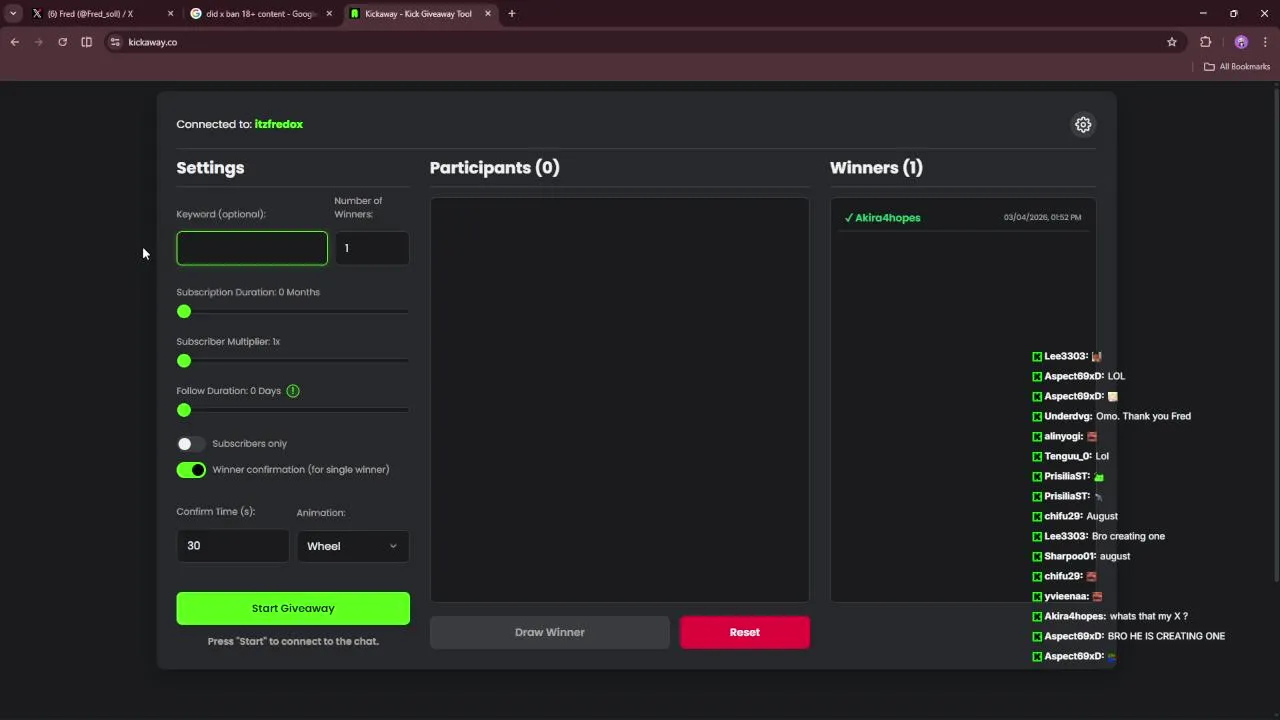Viewport: 1280px width, 720px height.
Task: Click the Winners (1) heading
Action: [x=876, y=168]
